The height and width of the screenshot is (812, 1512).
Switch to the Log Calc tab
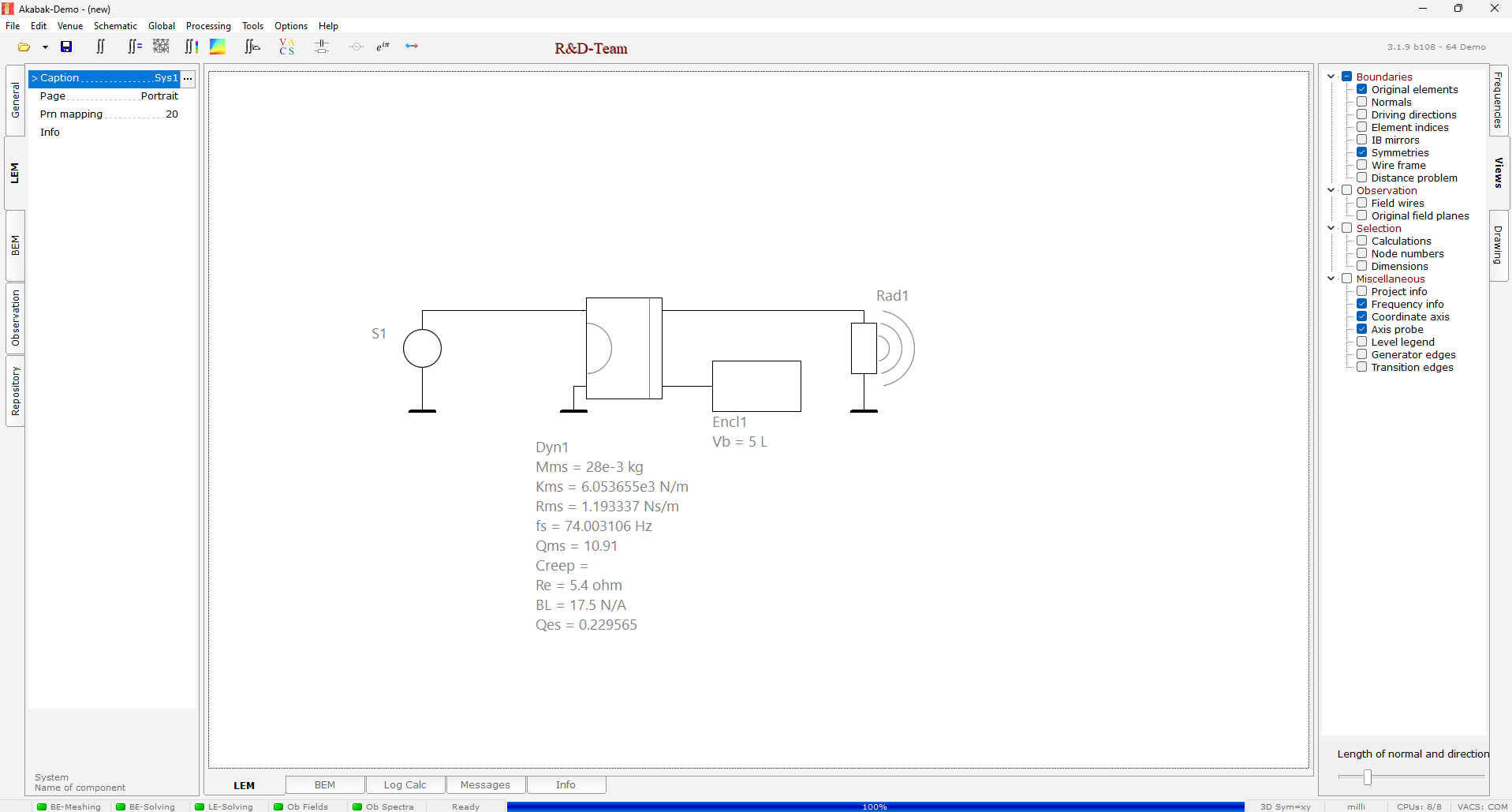tap(405, 784)
